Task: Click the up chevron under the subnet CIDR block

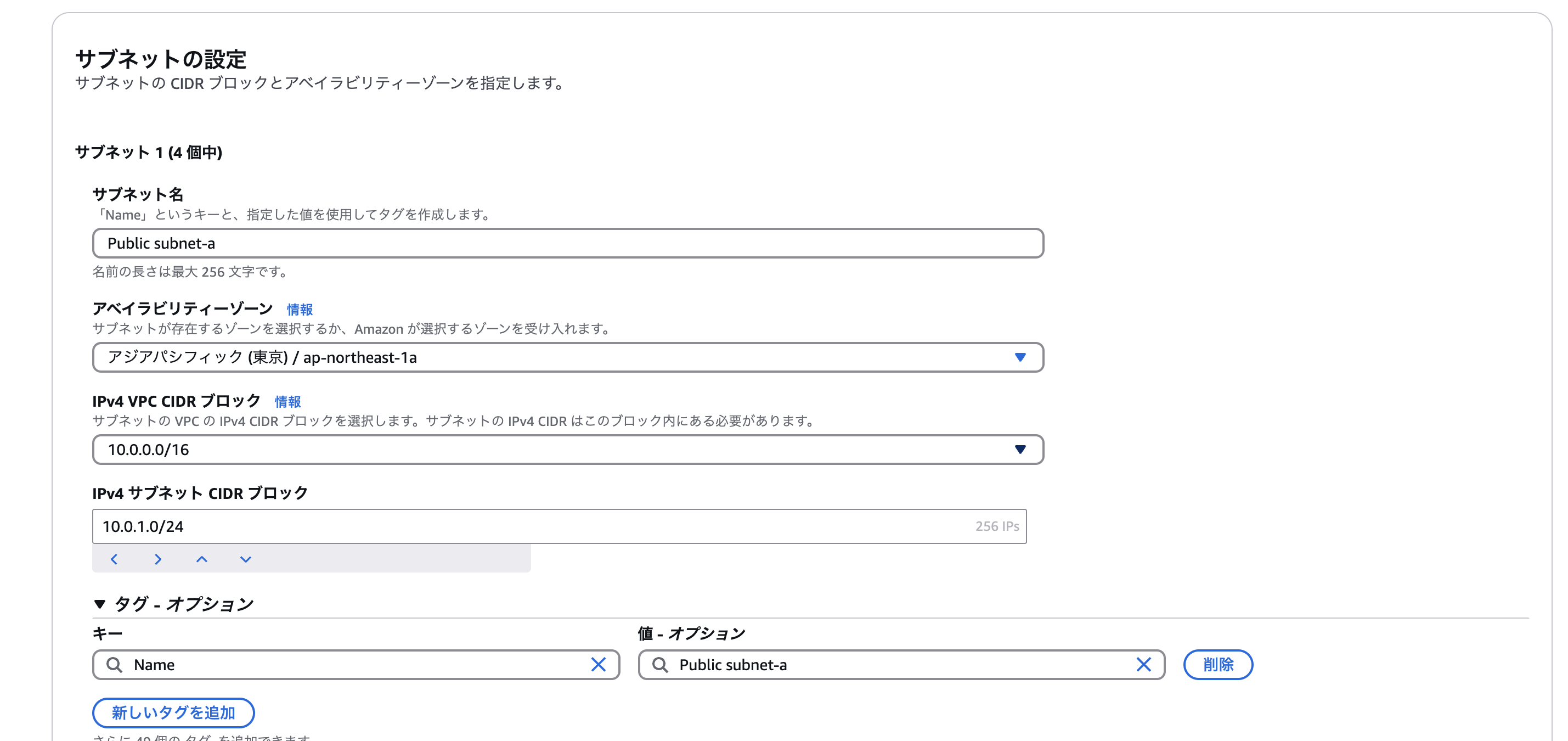Action: [201, 559]
